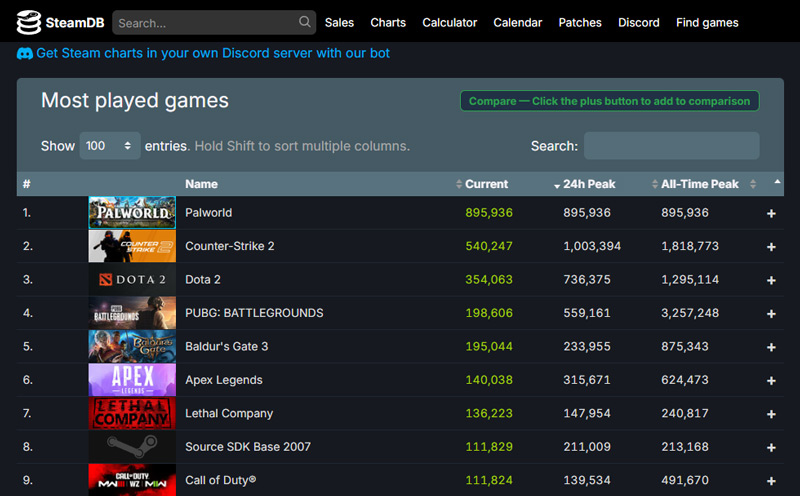Add Palworld to comparison with plus
This screenshot has width=800, height=496.
coord(771,213)
